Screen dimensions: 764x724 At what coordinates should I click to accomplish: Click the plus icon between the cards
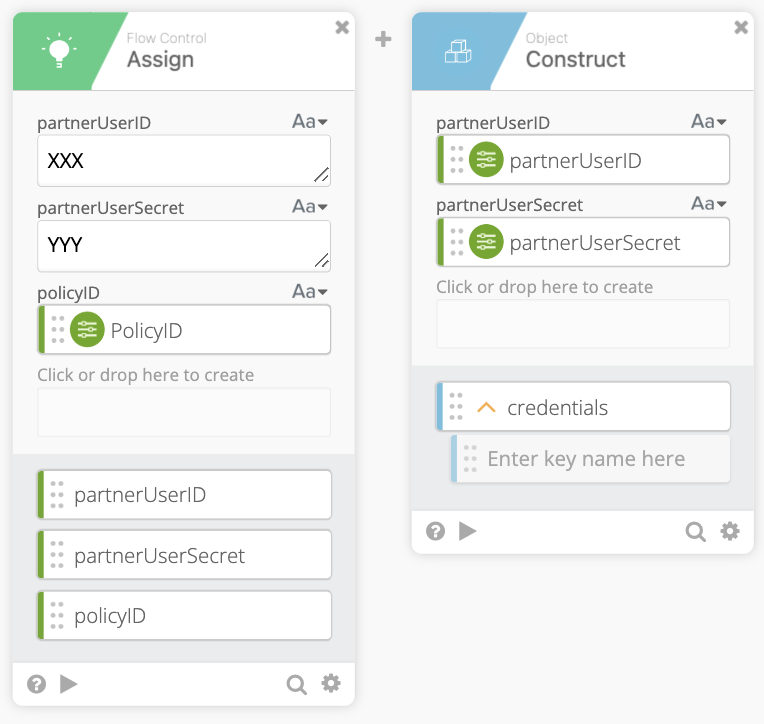[x=383, y=39]
